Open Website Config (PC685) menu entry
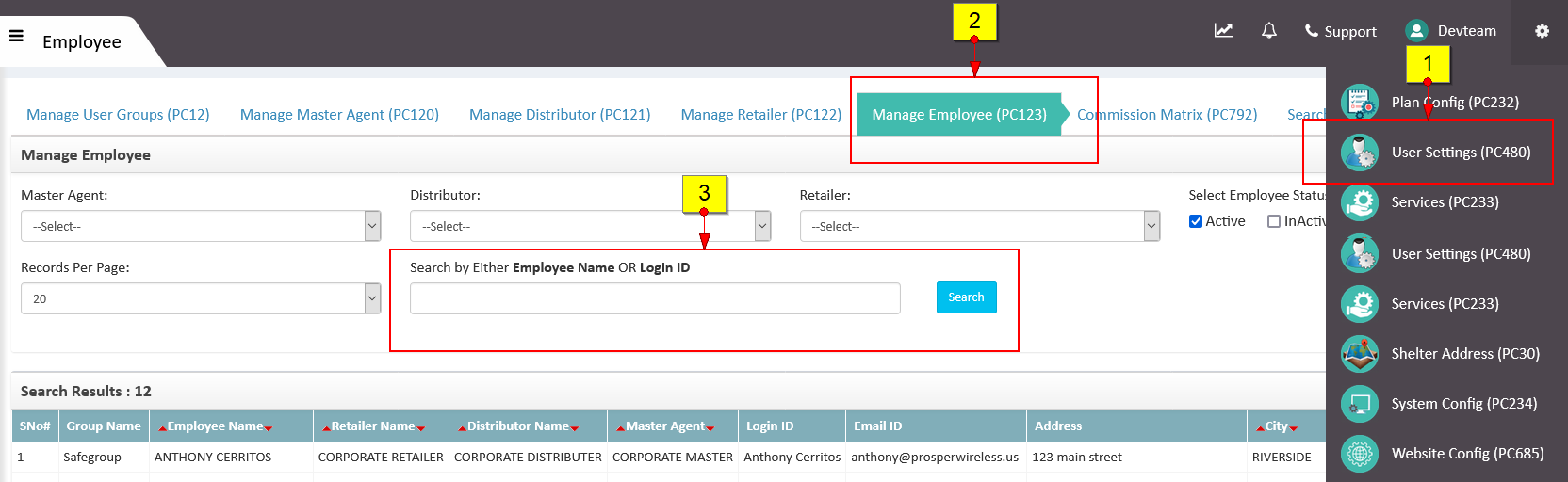This screenshot has height=482, width=1568. click(x=1467, y=454)
